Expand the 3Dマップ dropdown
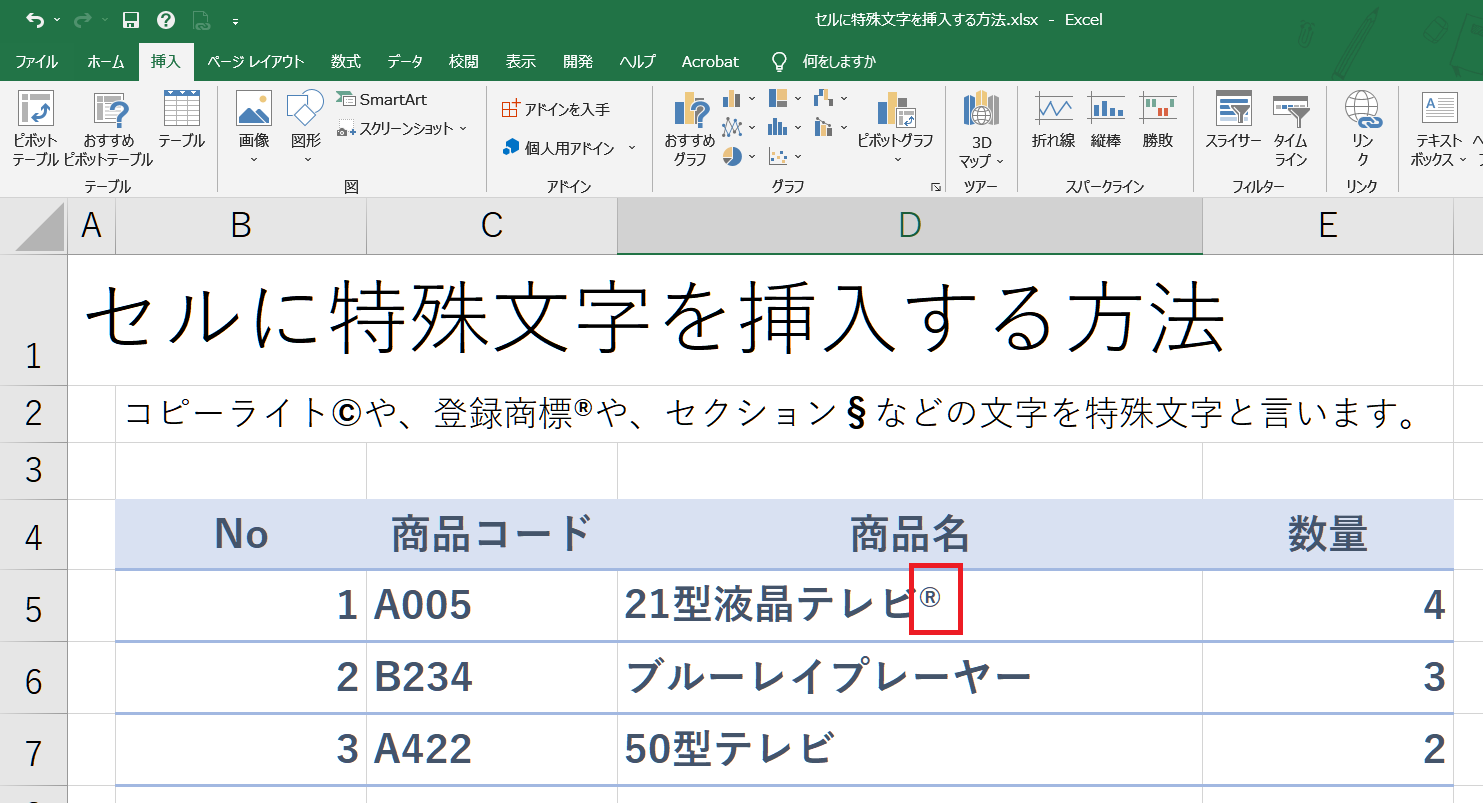 [x=999, y=161]
